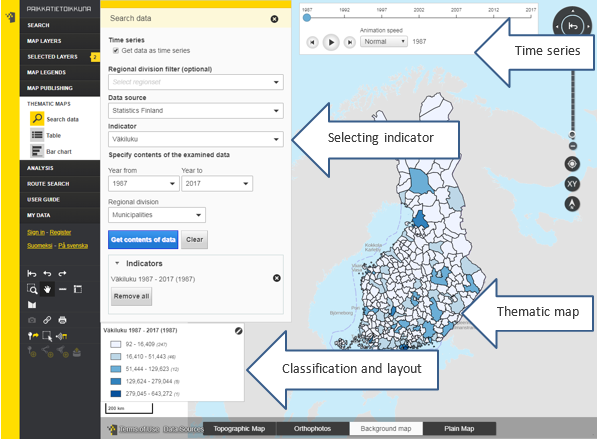Click the return-to-start-view toolbar icon

coord(32,273)
